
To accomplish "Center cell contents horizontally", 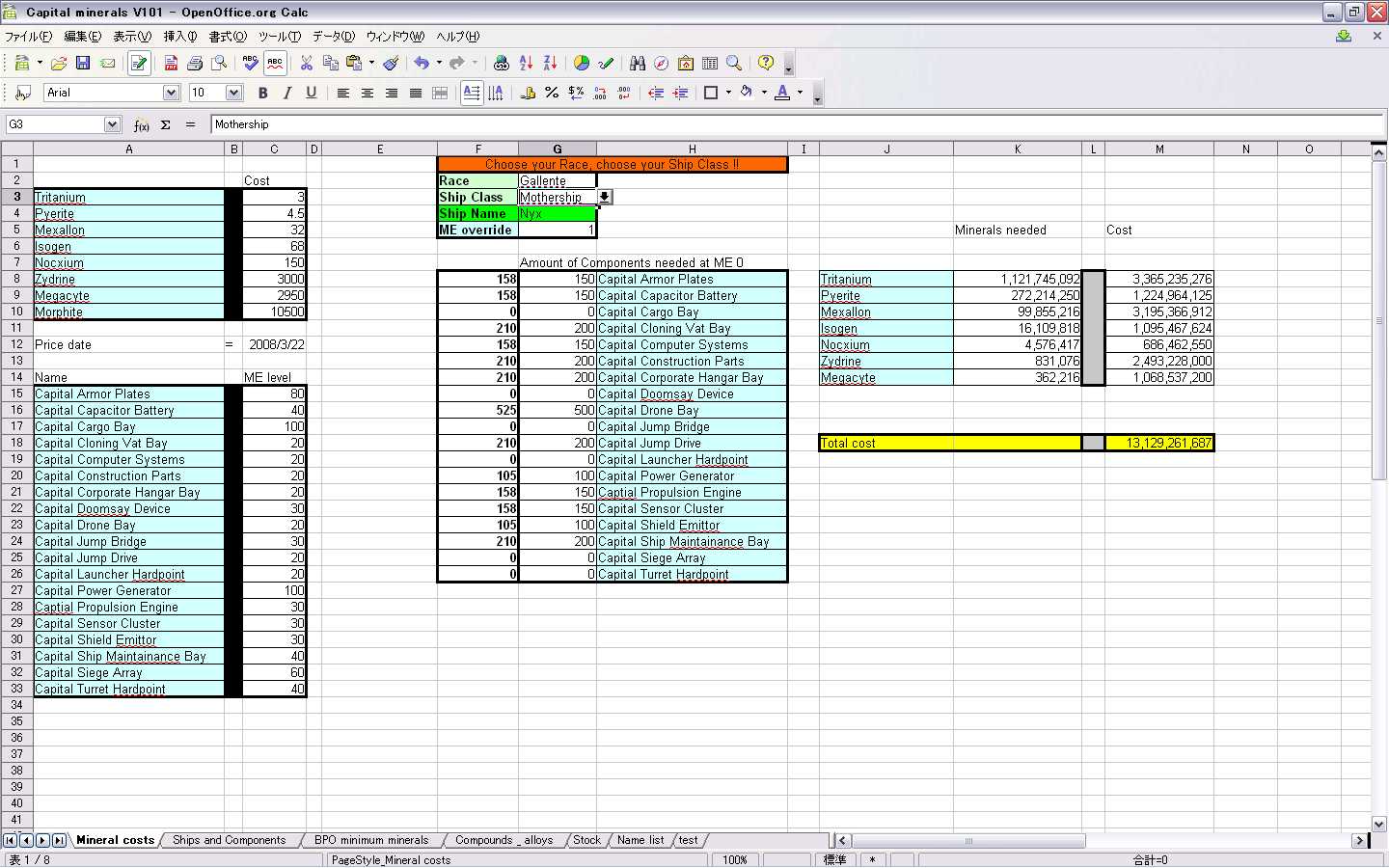I will pyautogui.click(x=367, y=93).
